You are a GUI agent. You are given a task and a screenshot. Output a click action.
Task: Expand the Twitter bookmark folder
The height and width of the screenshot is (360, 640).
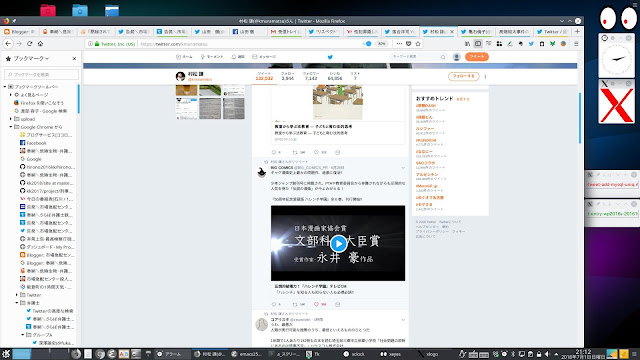pyautogui.click(x=17, y=295)
